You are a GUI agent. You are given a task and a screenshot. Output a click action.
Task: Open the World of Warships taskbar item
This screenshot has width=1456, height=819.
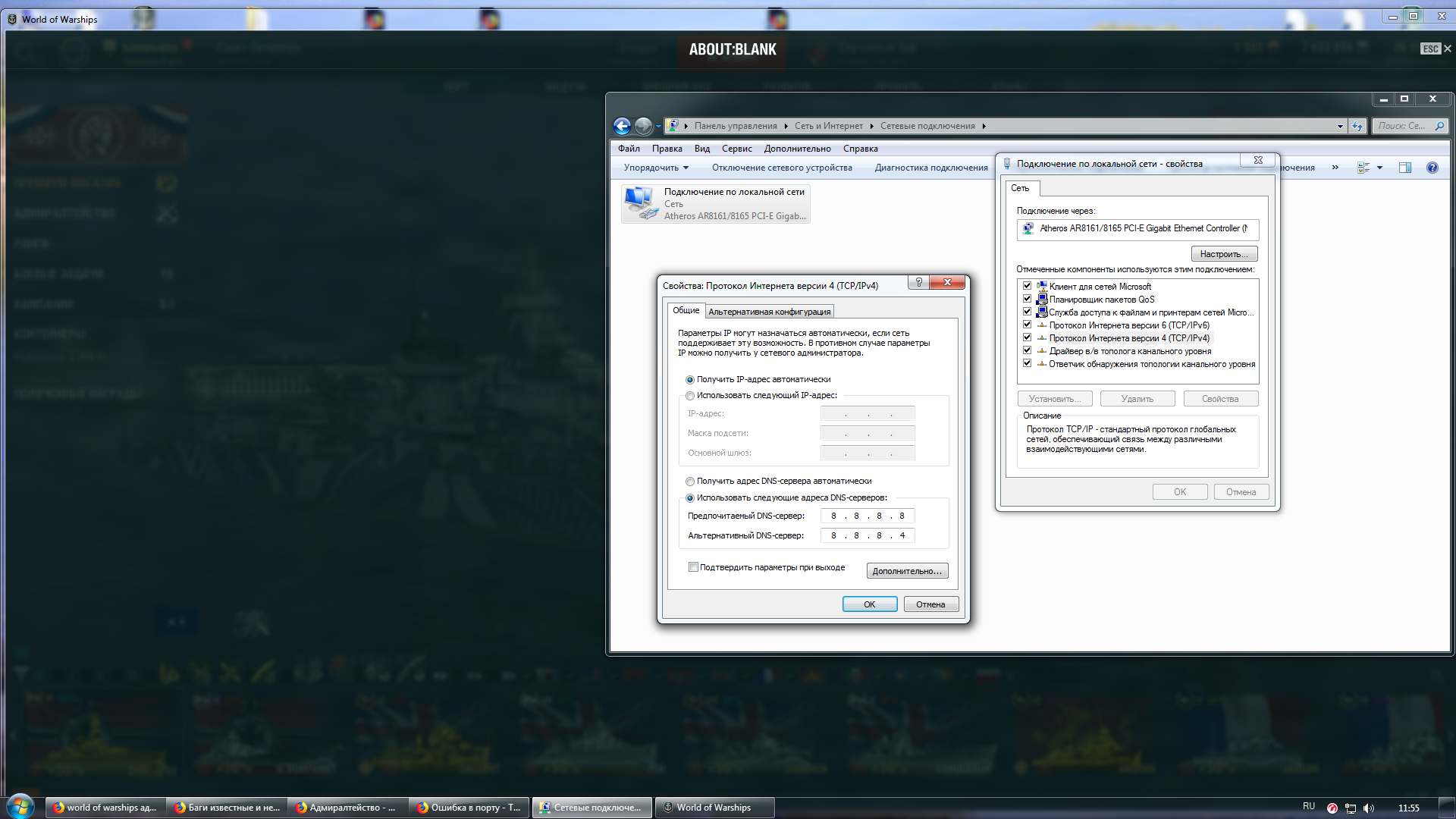click(715, 808)
